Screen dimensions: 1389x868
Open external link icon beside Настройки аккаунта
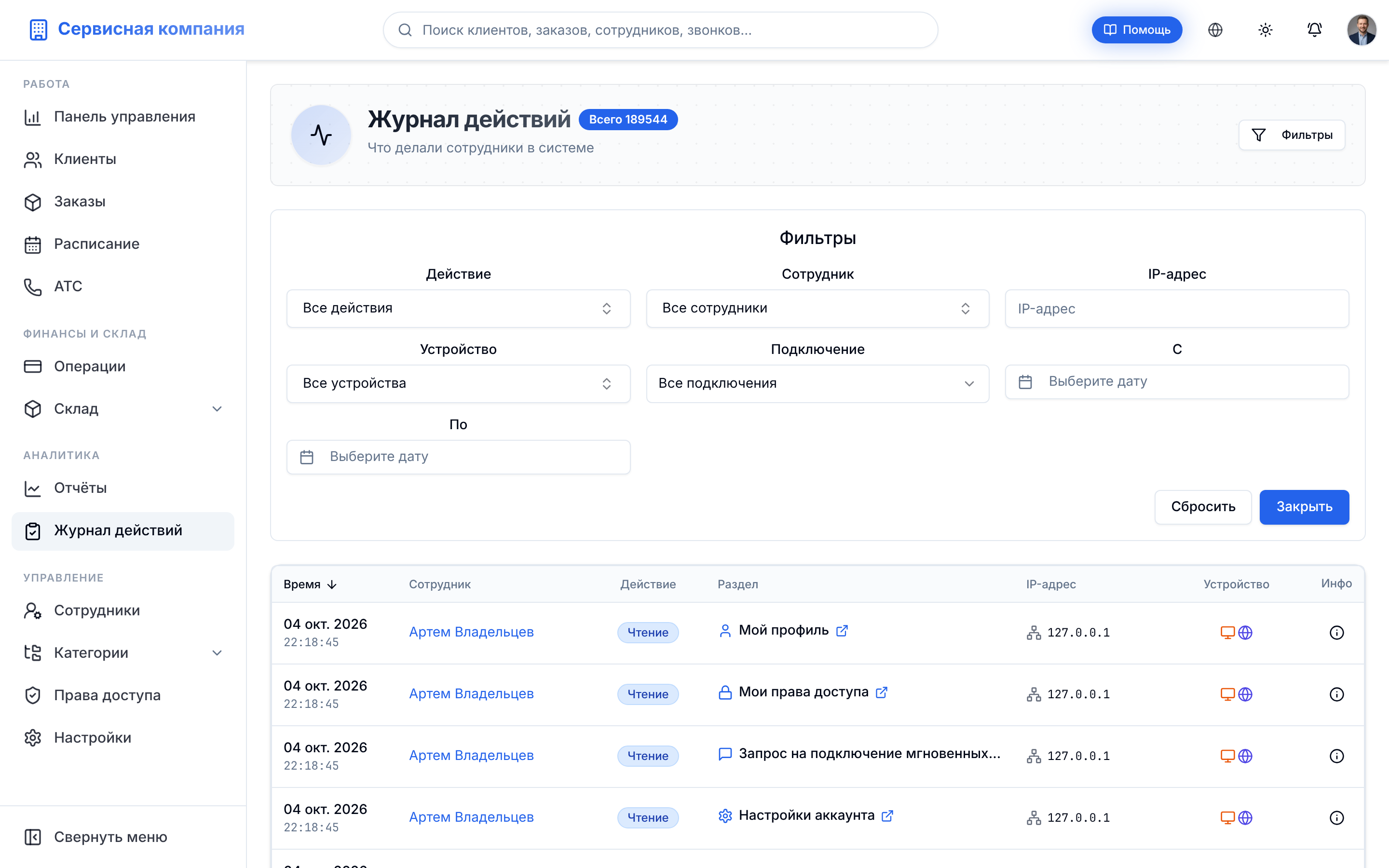coord(887,816)
